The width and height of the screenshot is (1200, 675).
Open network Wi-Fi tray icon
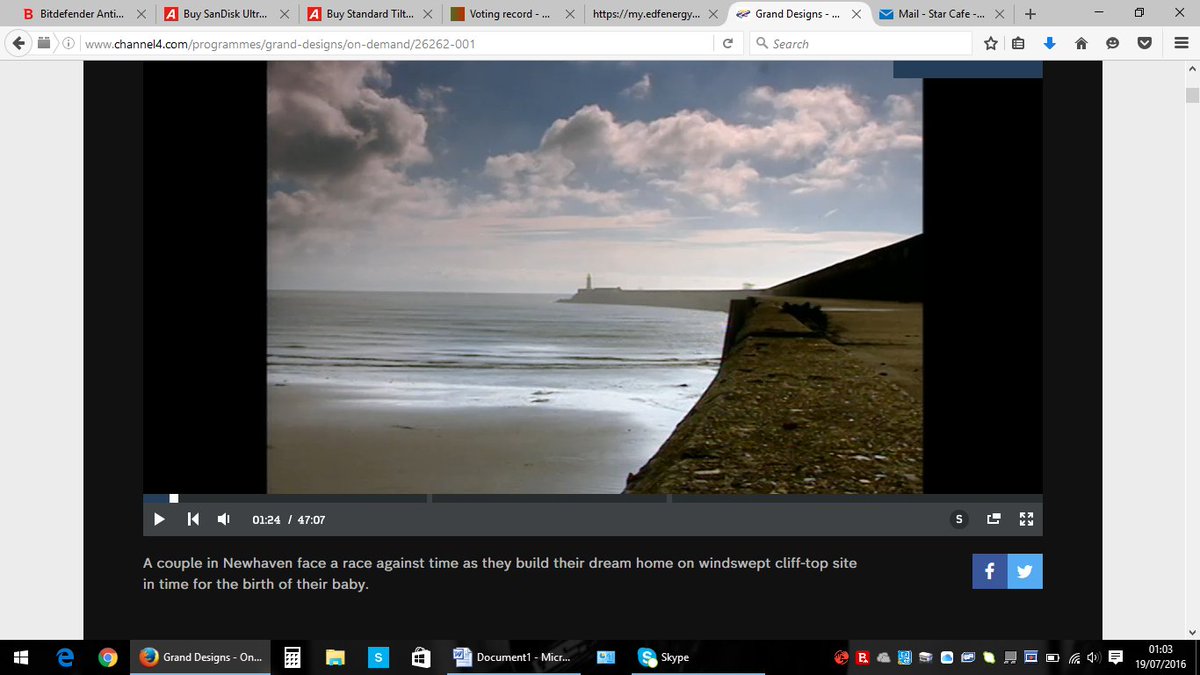point(1074,658)
